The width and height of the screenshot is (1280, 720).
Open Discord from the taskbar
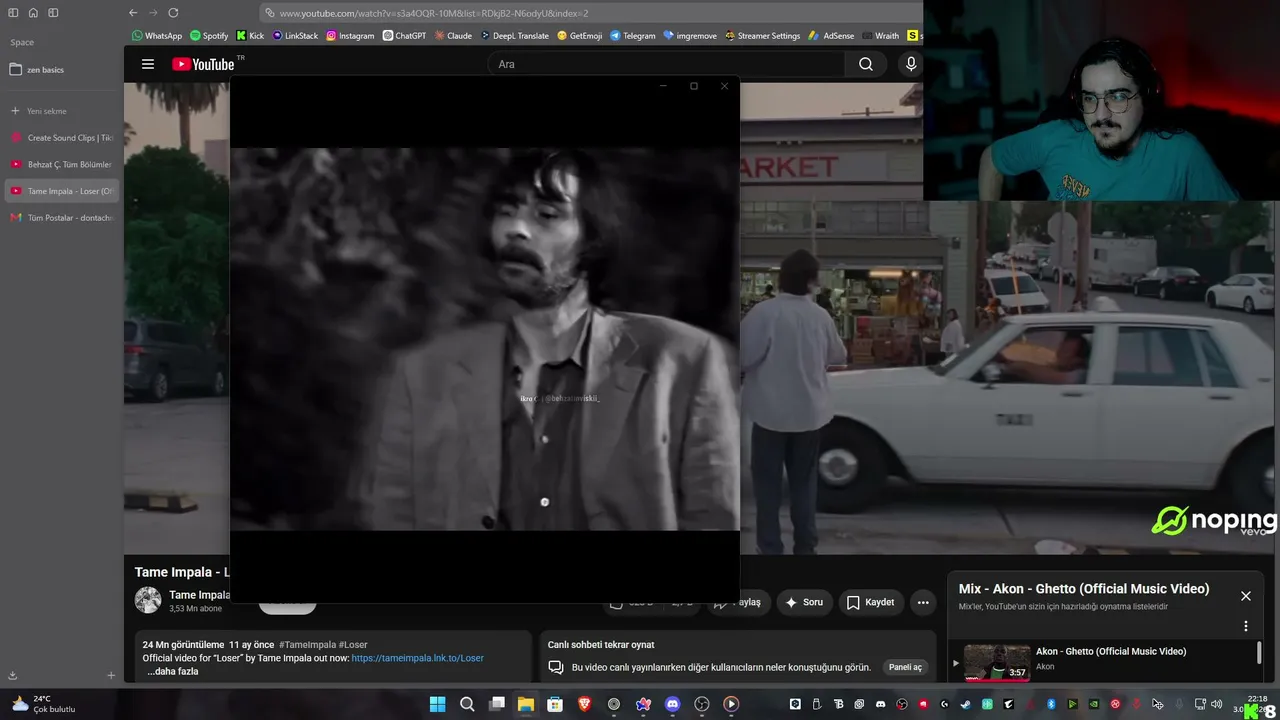coord(672,704)
